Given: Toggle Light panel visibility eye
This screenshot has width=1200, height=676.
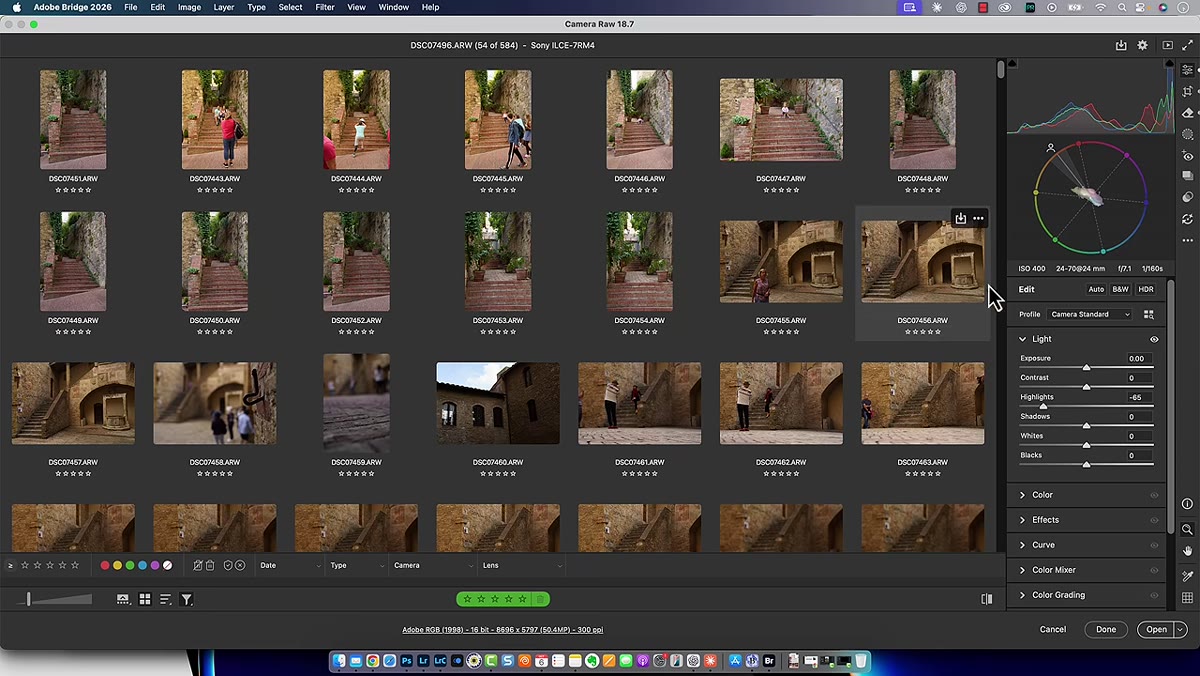Looking at the screenshot, I should click(x=1154, y=339).
